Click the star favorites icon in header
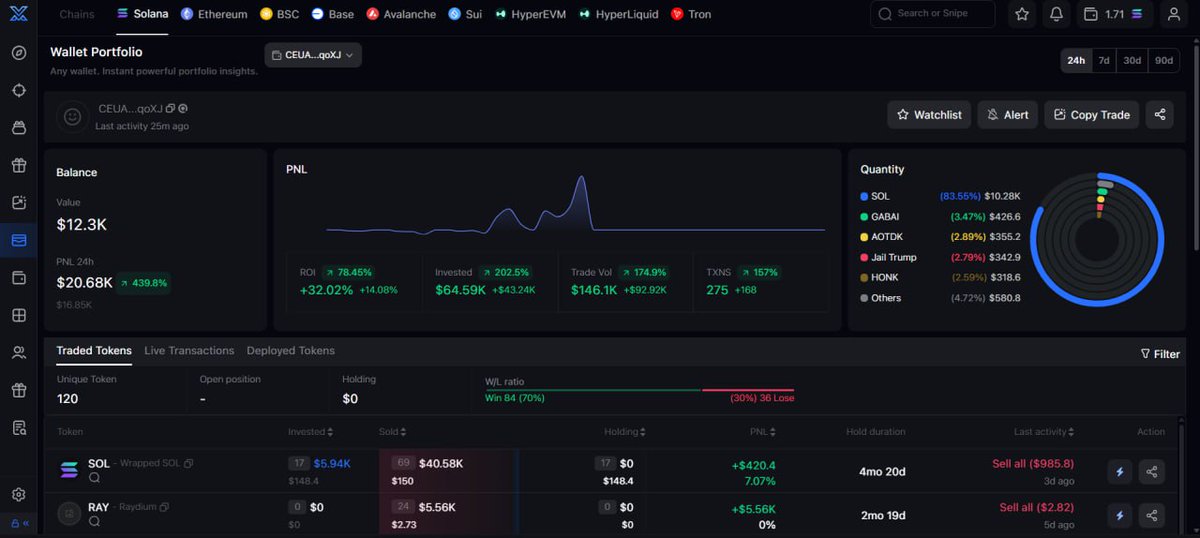1200x538 pixels. tap(1022, 14)
